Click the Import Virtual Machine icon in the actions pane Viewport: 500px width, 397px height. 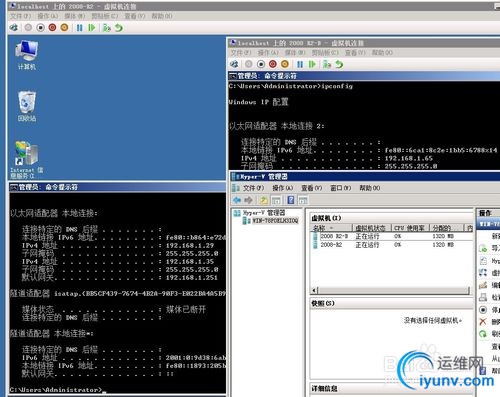483,248
